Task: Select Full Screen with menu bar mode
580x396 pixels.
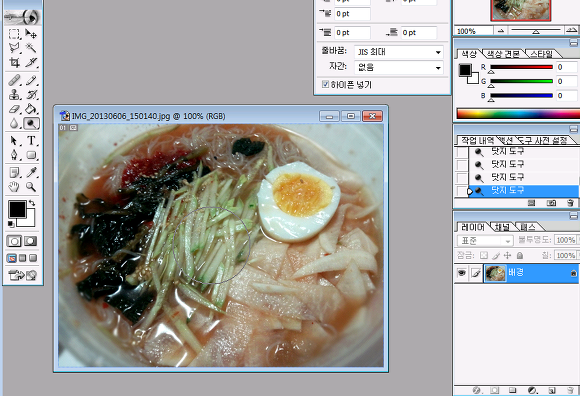Action: click(x=23, y=258)
